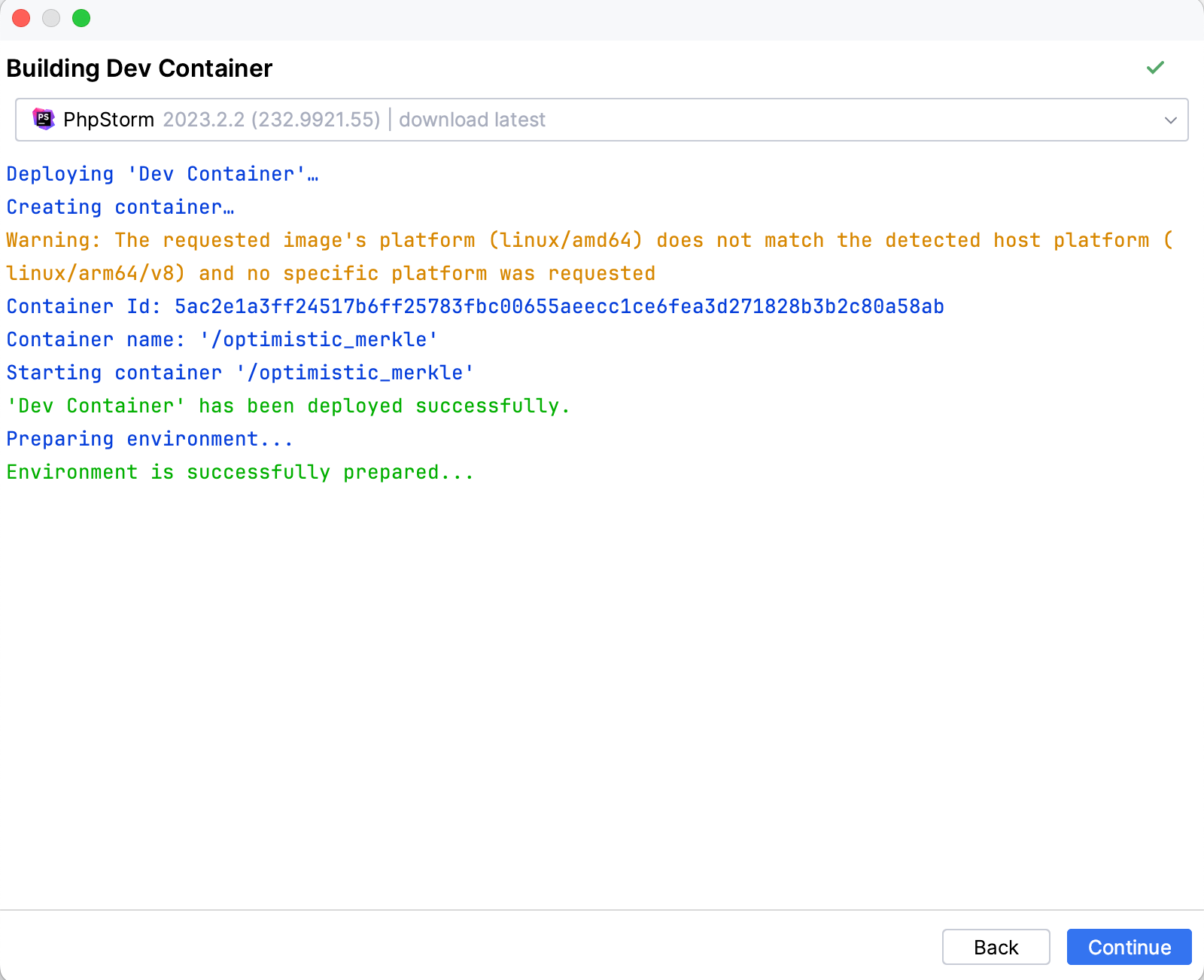The width and height of the screenshot is (1204, 980).
Task: Click the green success checkmark icon
Action: coord(1155,68)
